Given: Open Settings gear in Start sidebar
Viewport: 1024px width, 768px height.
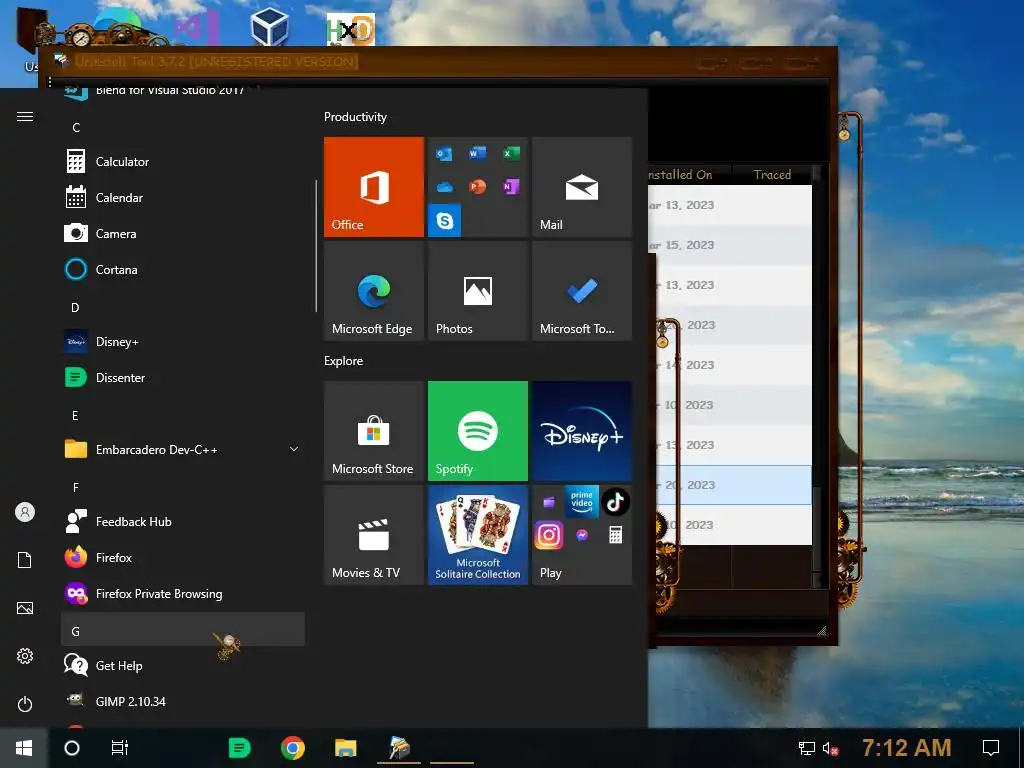Looking at the screenshot, I should pyautogui.click(x=25, y=656).
